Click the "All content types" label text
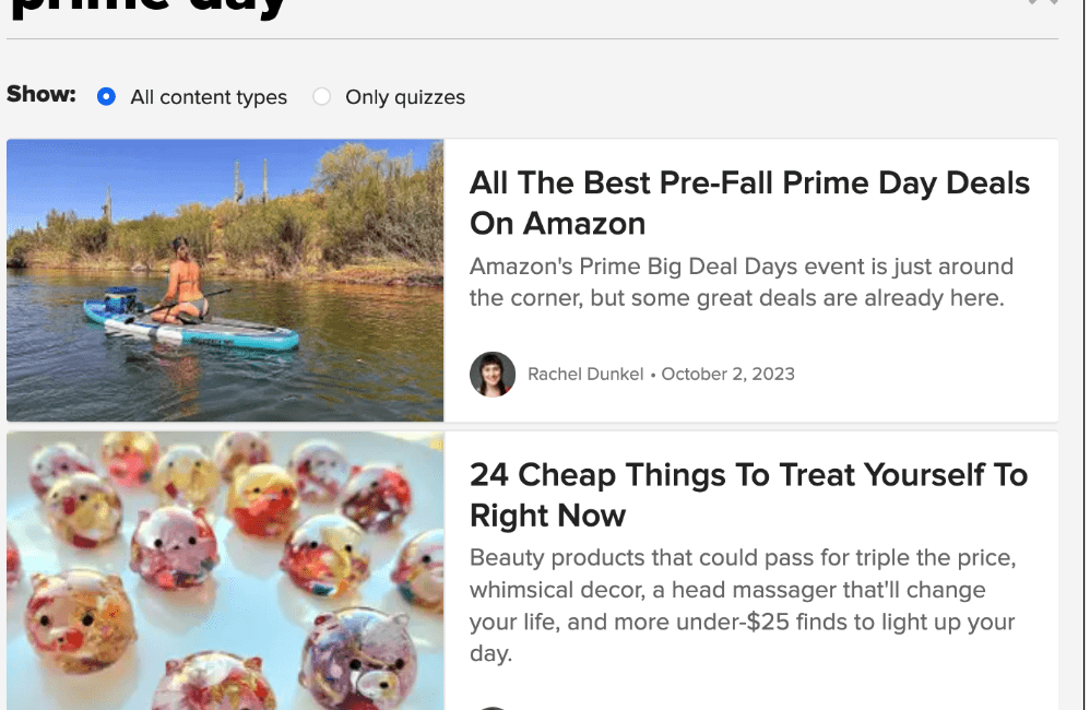1090x710 pixels. point(208,98)
